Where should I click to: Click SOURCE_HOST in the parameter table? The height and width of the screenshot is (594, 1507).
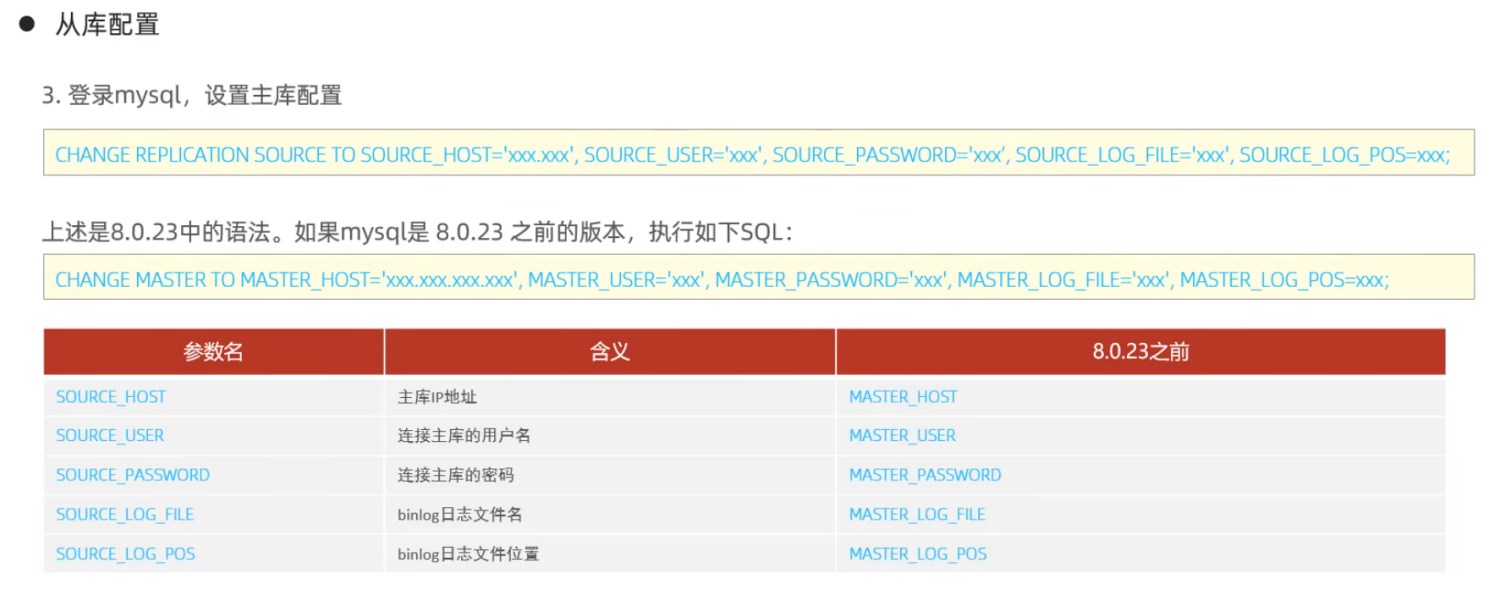(111, 397)
